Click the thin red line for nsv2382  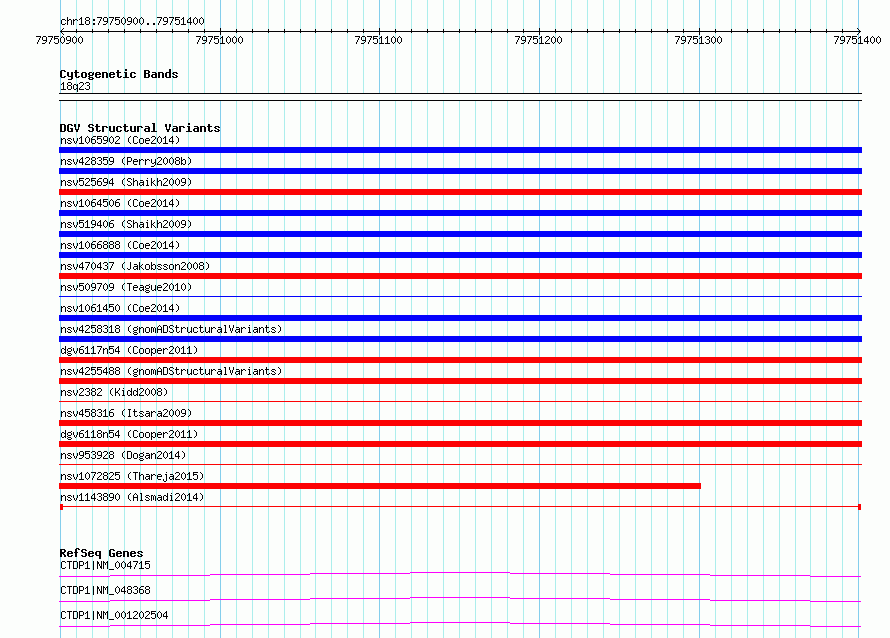point(460,401)
